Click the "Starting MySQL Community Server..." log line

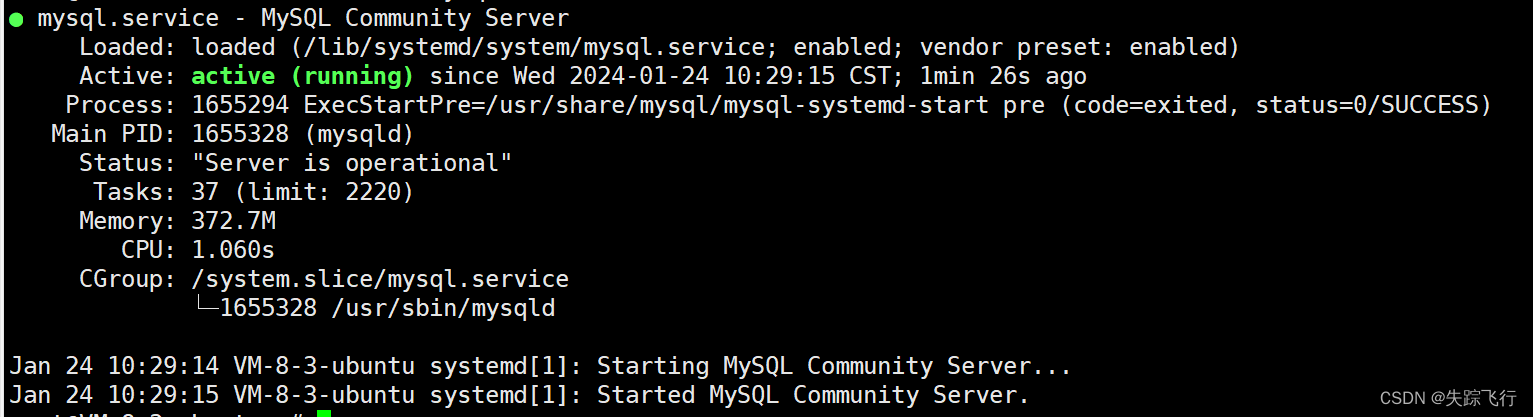[x=834, y=366]
